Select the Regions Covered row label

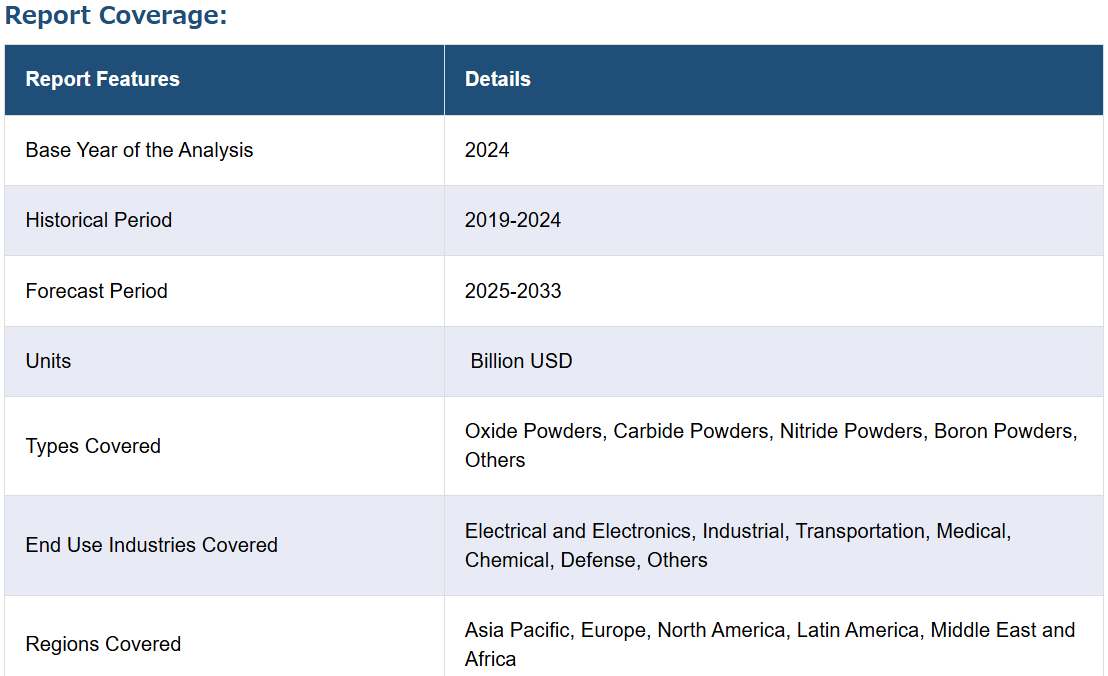click(103, 644)
